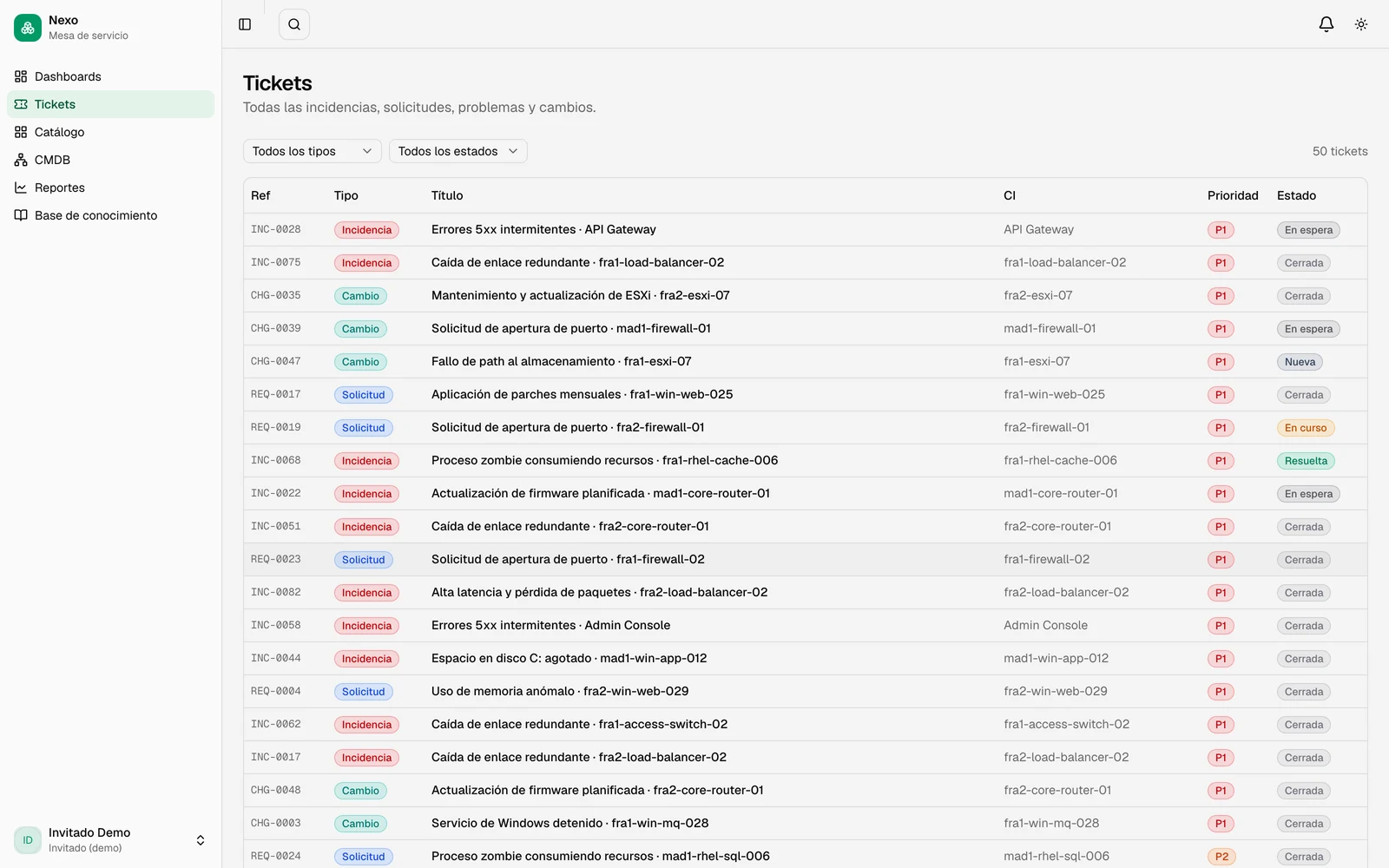Click the Catálogo grid icon

pos(21,132)
